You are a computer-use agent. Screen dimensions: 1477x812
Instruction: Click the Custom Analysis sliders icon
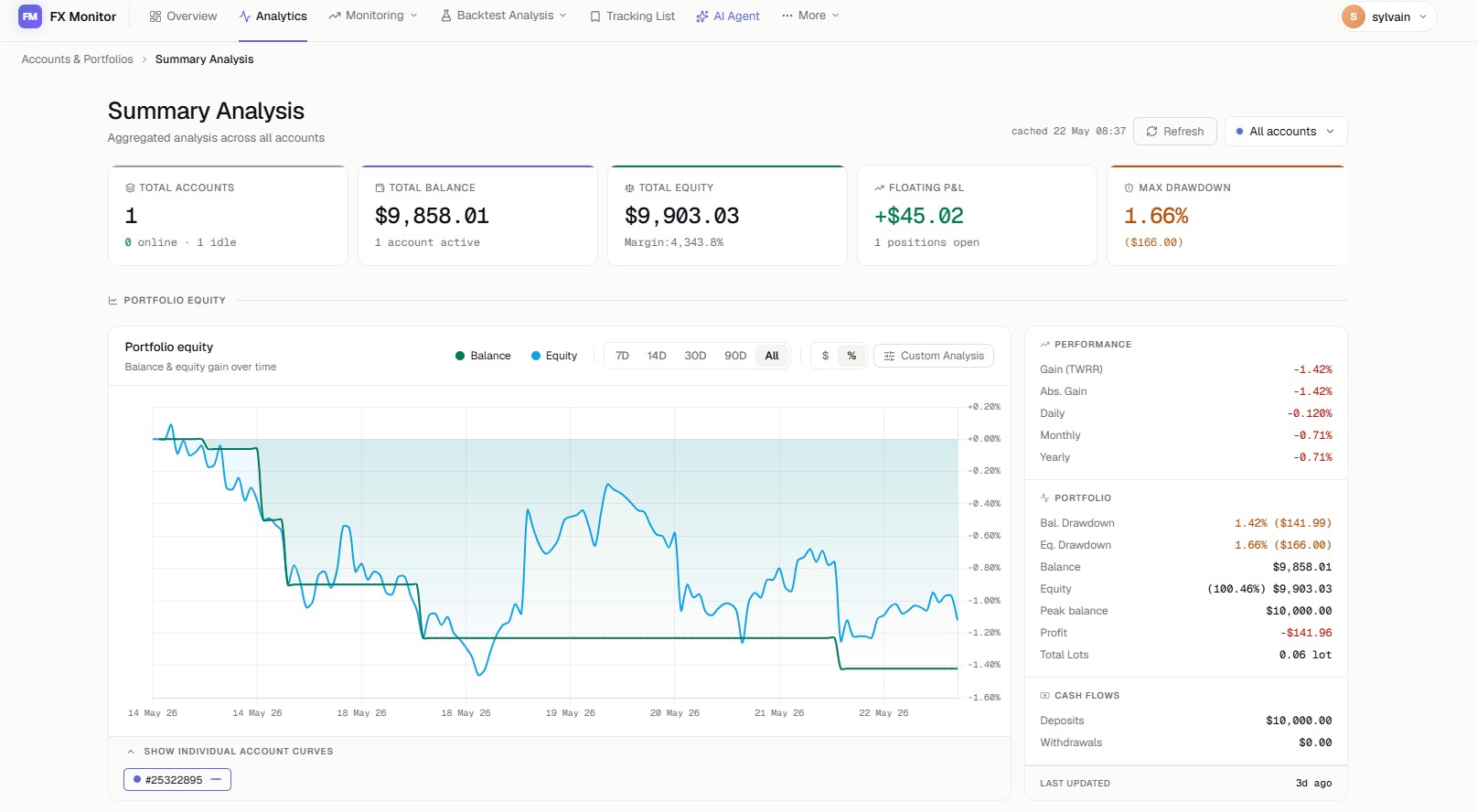889,356
